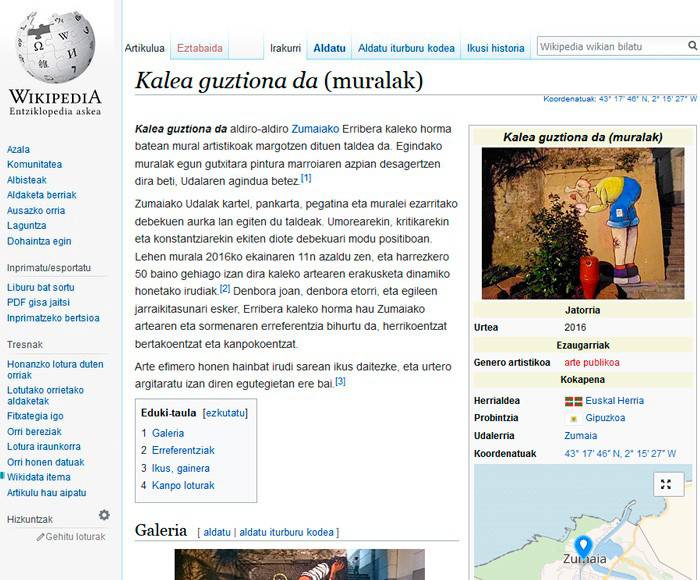This screenshot has width=700, height=580.
Task: Open the Komunitatea sidebar link
Action: pos(34,164)
